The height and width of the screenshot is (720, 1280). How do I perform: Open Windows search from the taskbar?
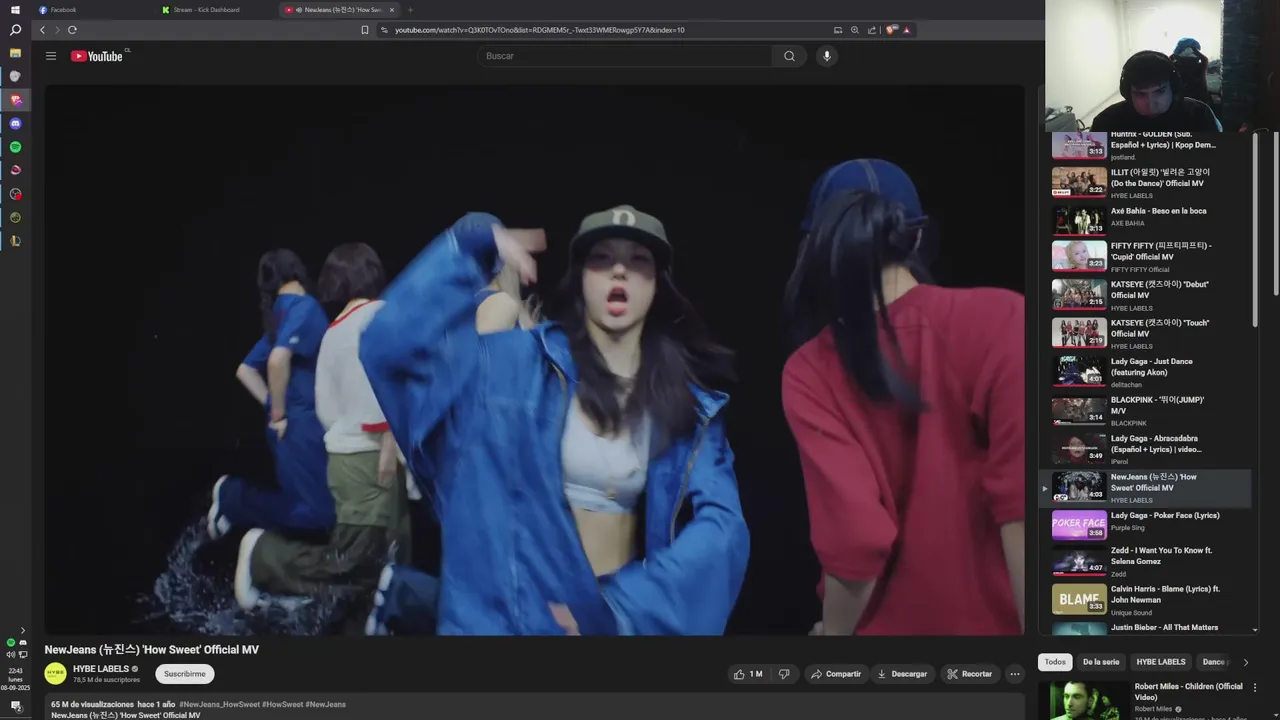[15, 30]
